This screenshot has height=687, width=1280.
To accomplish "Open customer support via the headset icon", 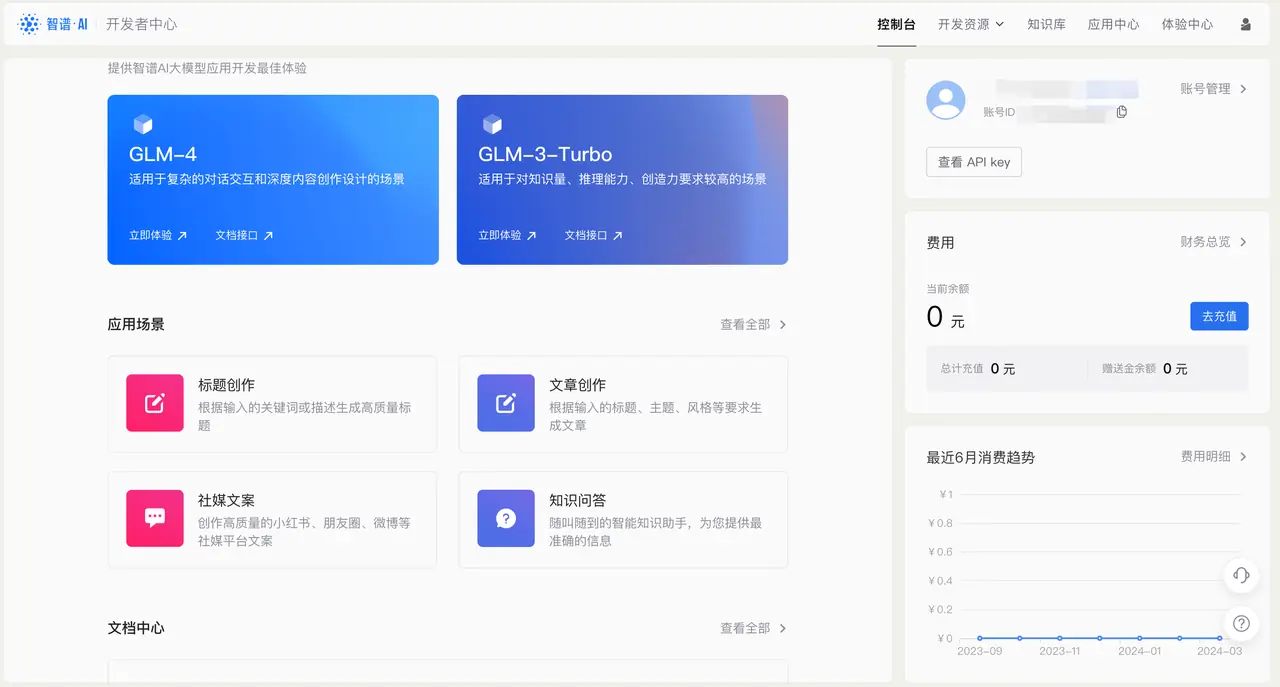I will [1240, 576].
